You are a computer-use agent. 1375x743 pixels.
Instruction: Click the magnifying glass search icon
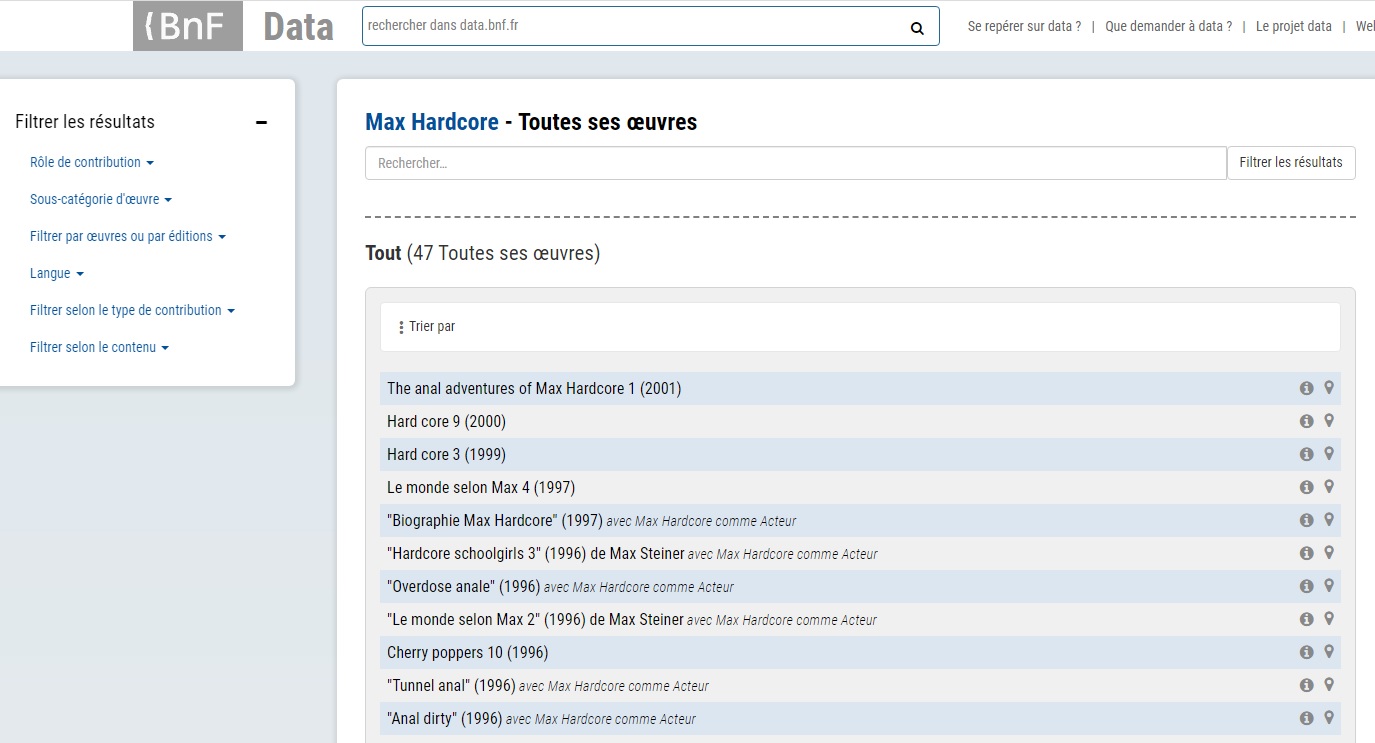click(917, 28)
